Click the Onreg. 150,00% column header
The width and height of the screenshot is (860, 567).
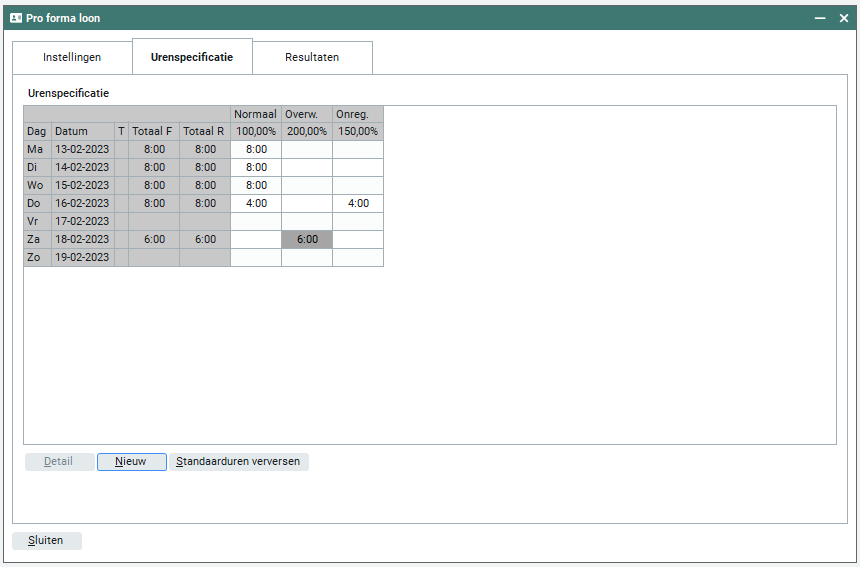pos(358,132)
